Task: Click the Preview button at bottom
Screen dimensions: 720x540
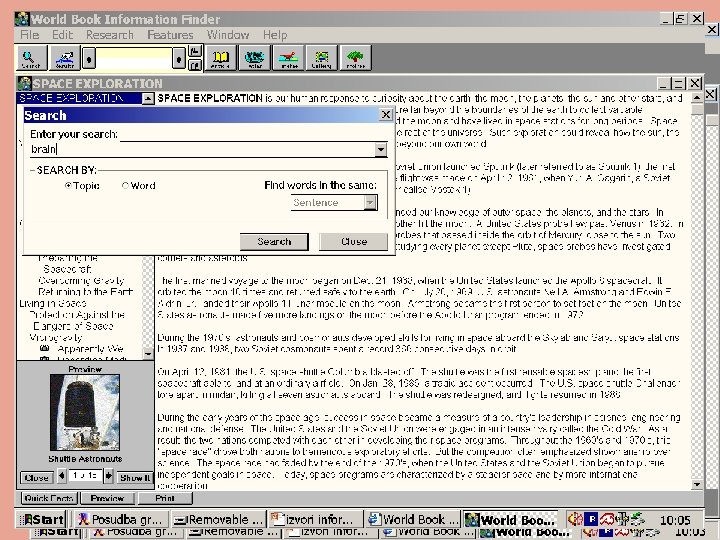Action: pos(107,498)
